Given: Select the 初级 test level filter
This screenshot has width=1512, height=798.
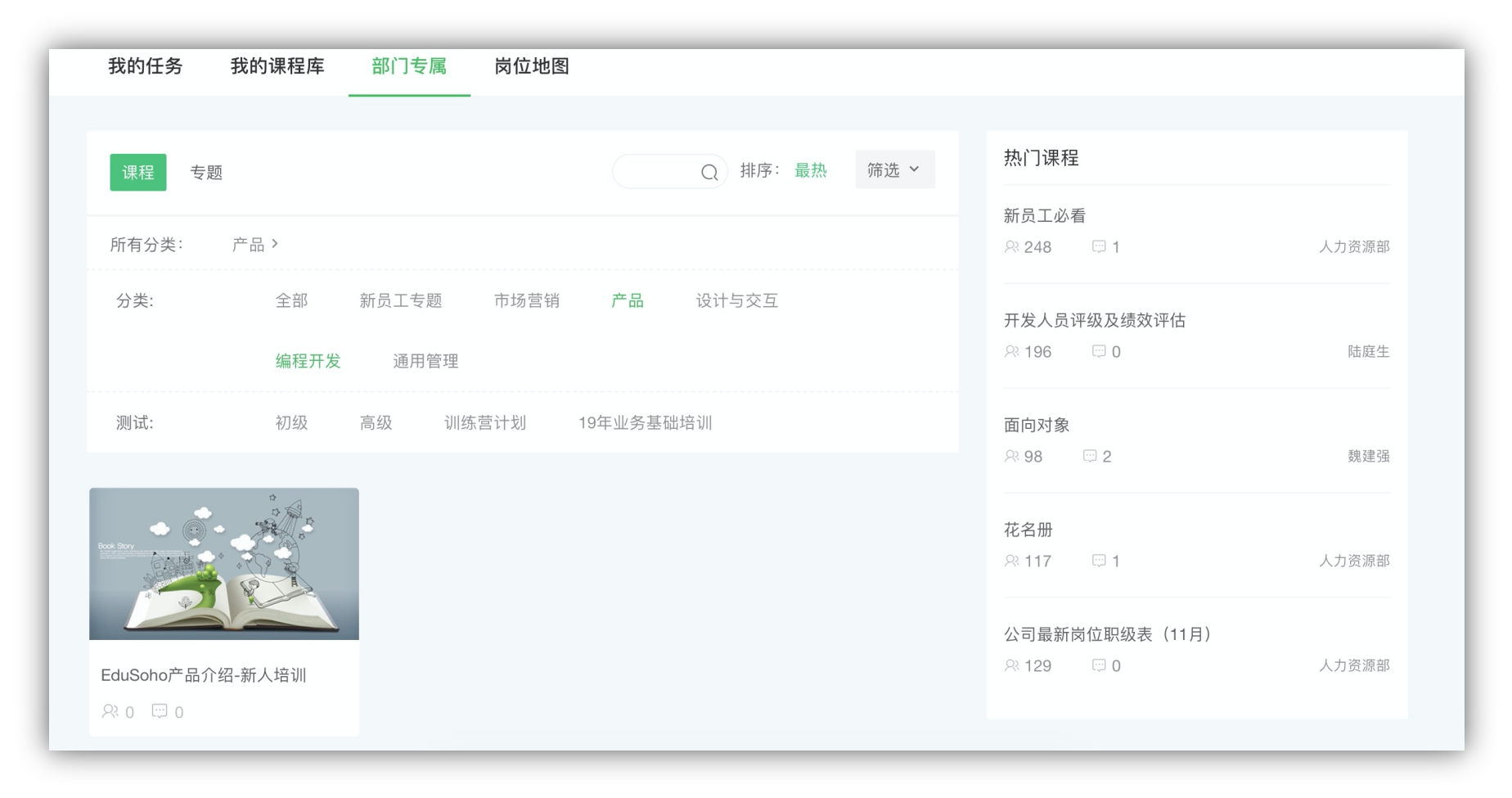Looking at the screenshot, I should click(290, 422).
